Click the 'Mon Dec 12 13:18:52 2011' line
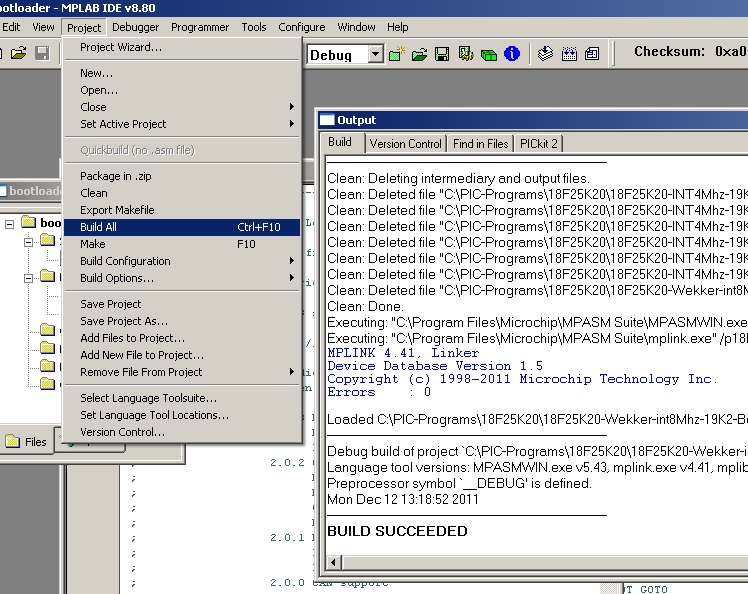The height and width of the screenshot is (594, 748). click(x=403, y=500)
